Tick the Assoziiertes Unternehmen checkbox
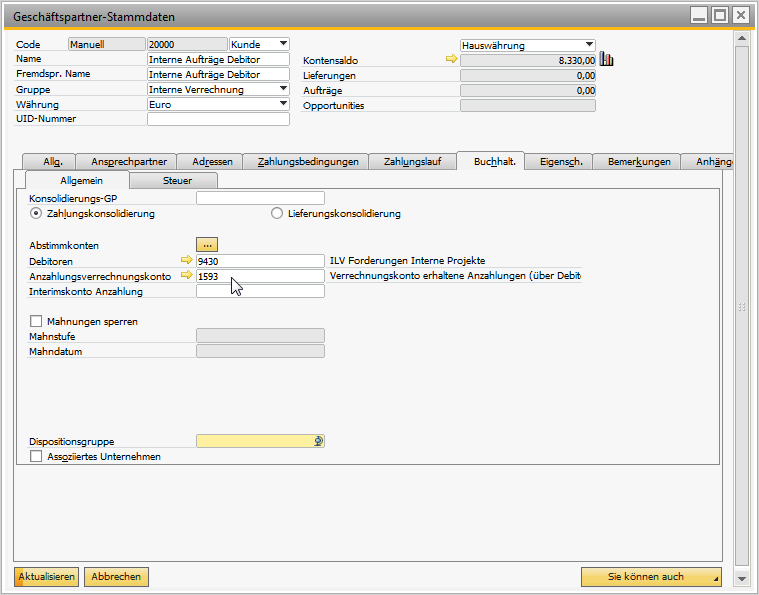 point(37,456)
